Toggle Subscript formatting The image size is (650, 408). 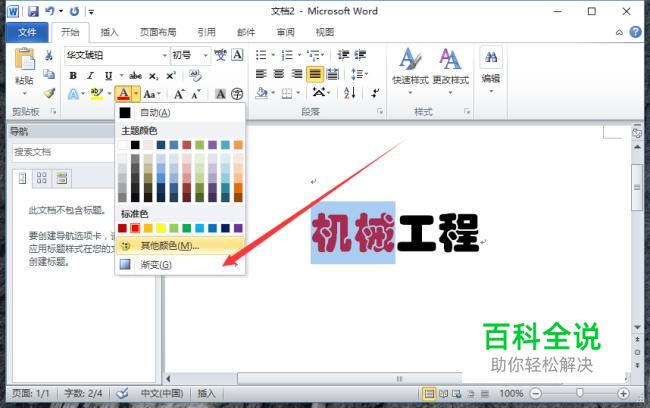[153, 76]
